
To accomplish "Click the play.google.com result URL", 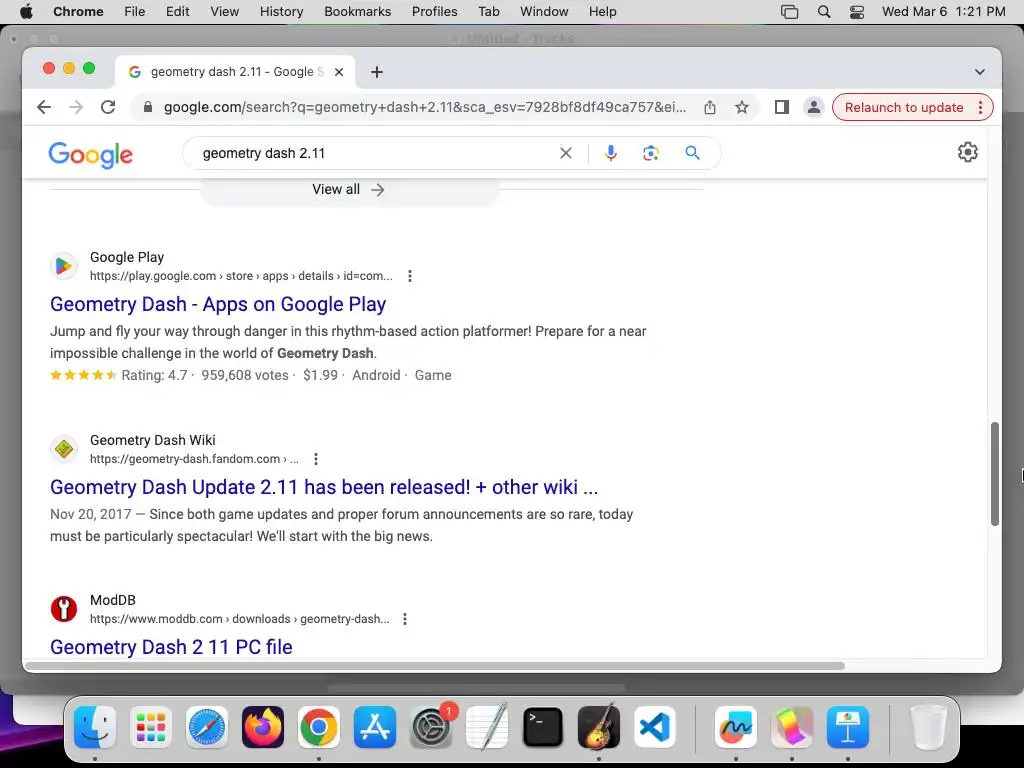I will tap(241, 276).
